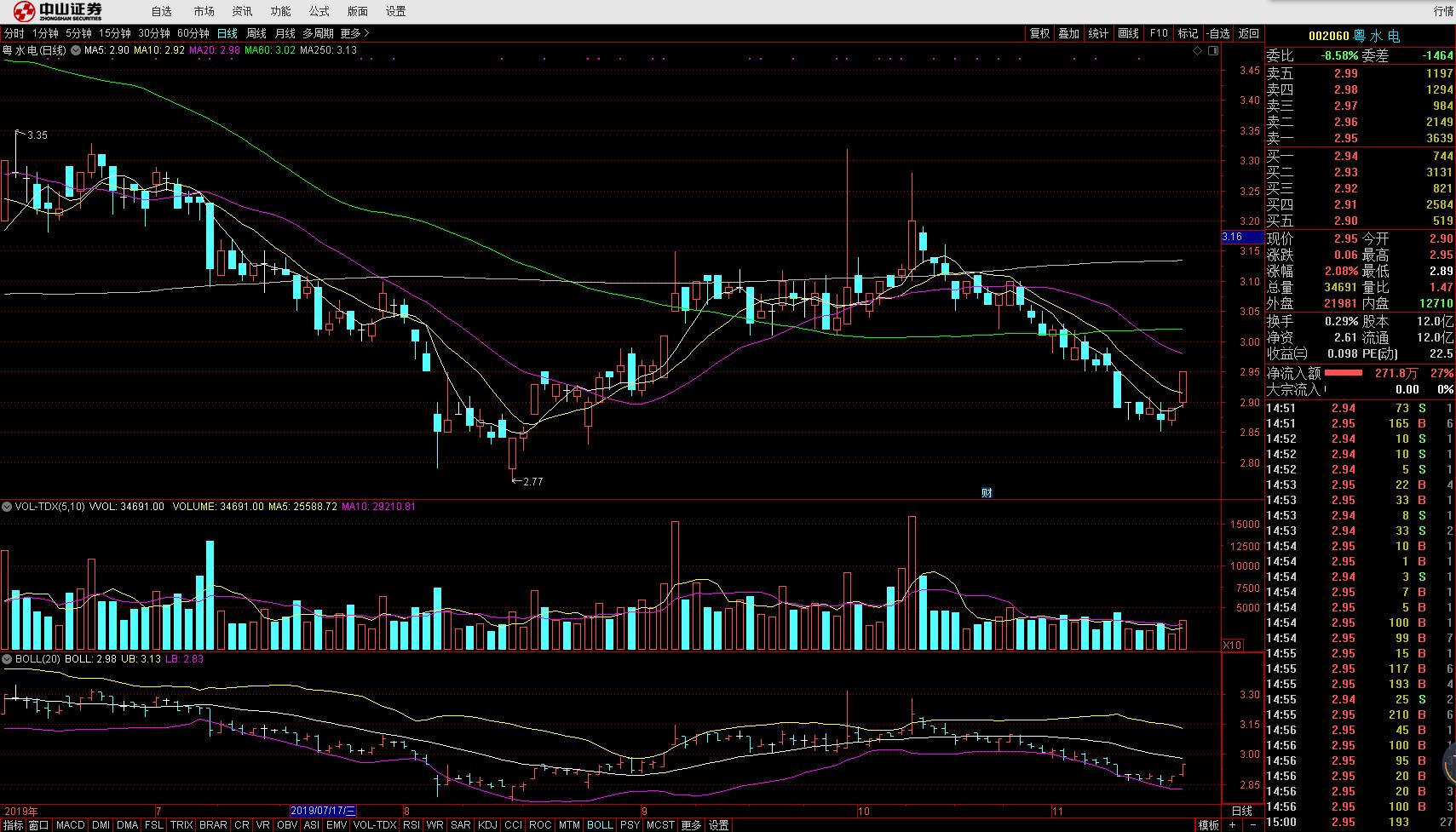
Task: Click the X10 volume scale label
Action: (1233, 645)
